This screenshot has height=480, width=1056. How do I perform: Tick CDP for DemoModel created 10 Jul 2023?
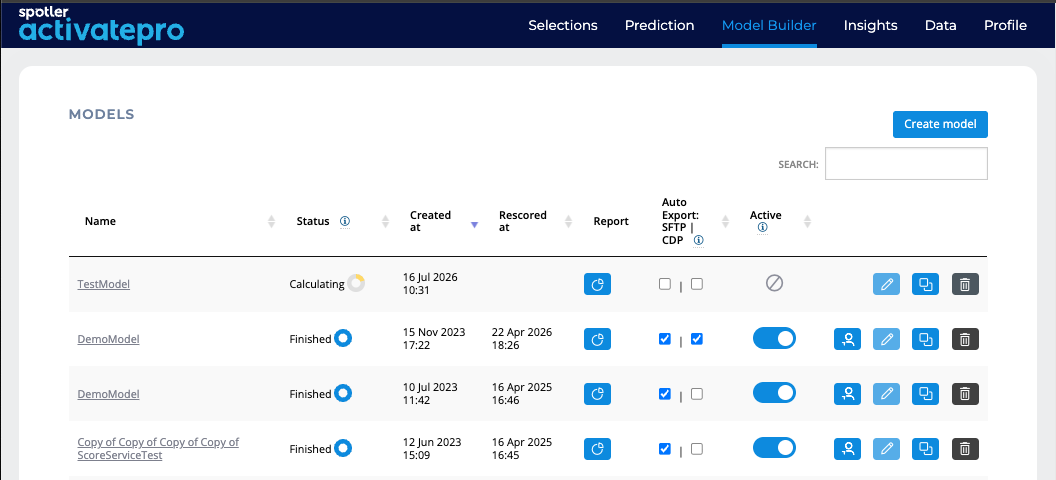[x=697, y=394]
